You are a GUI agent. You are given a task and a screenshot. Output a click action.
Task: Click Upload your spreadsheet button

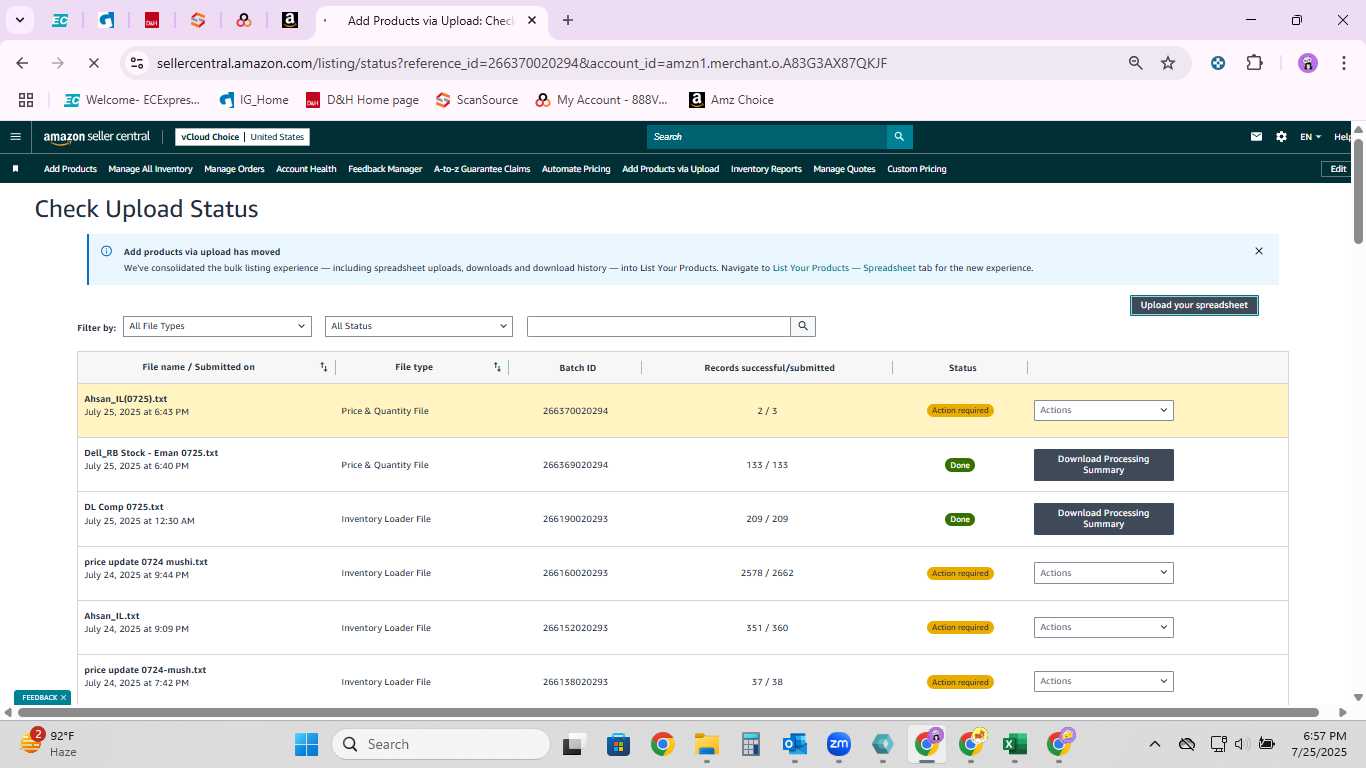tap(1194, 305)
